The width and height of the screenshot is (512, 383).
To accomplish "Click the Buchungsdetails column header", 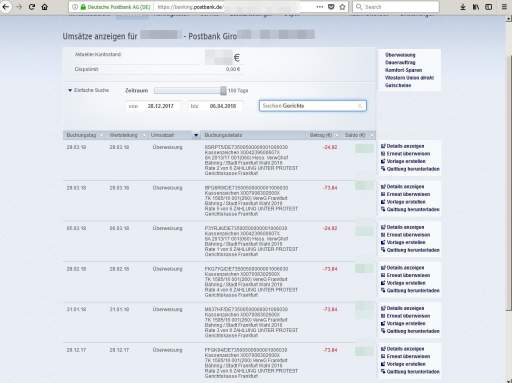I will 223,135.
